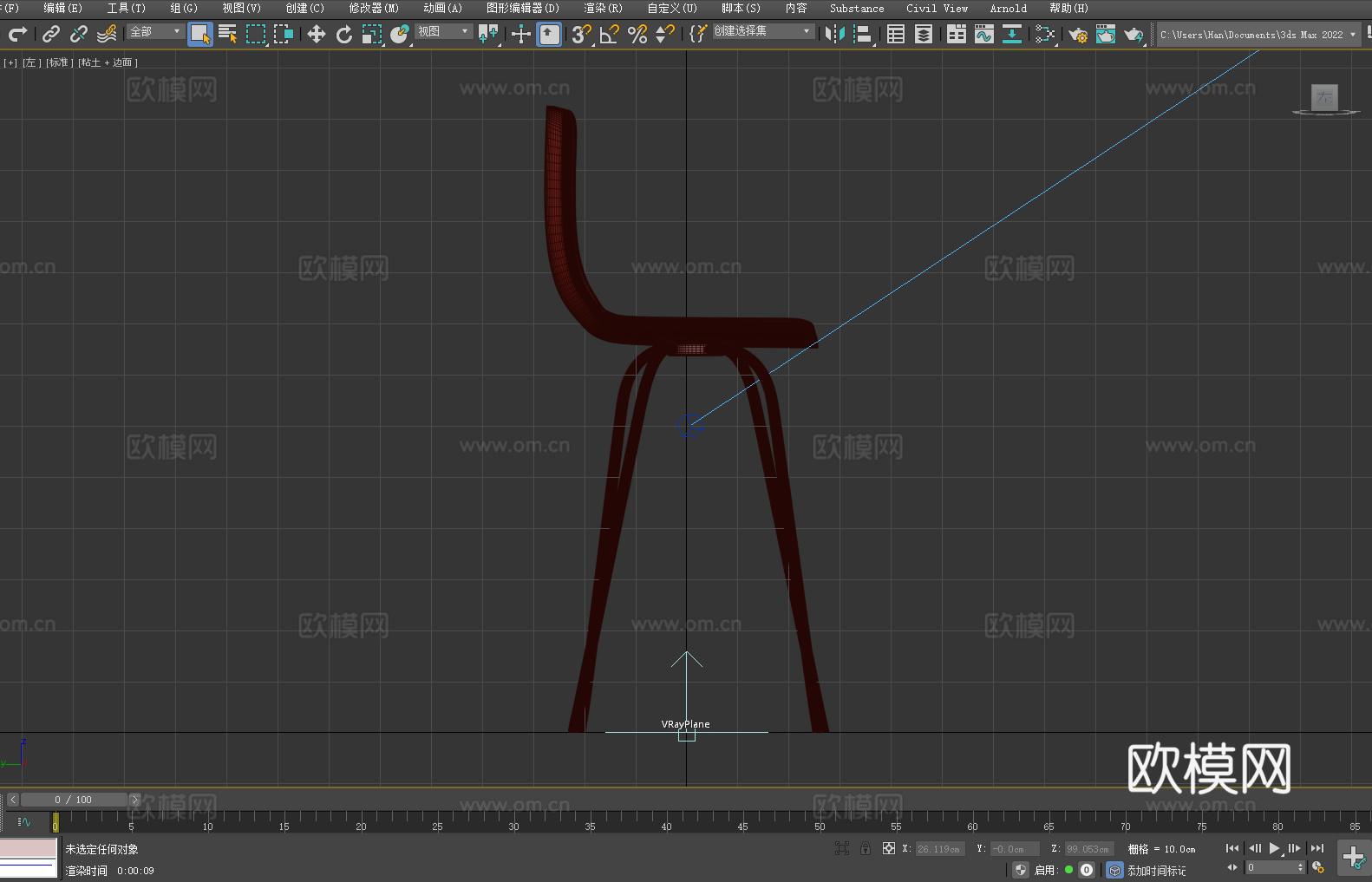Choose Rectangular Selection Region icon
1372x882 pixels.
[x=256, y=34]
